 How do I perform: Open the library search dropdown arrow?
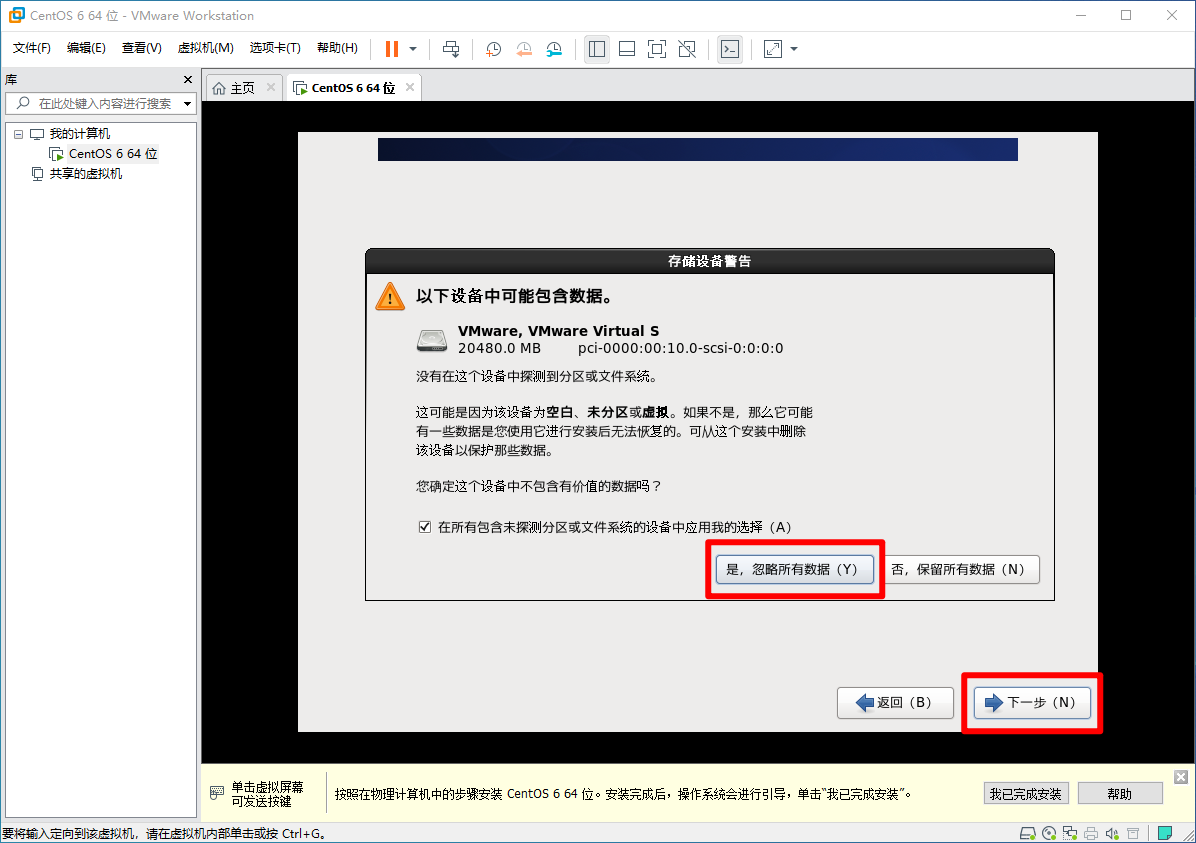pos(187,103)
